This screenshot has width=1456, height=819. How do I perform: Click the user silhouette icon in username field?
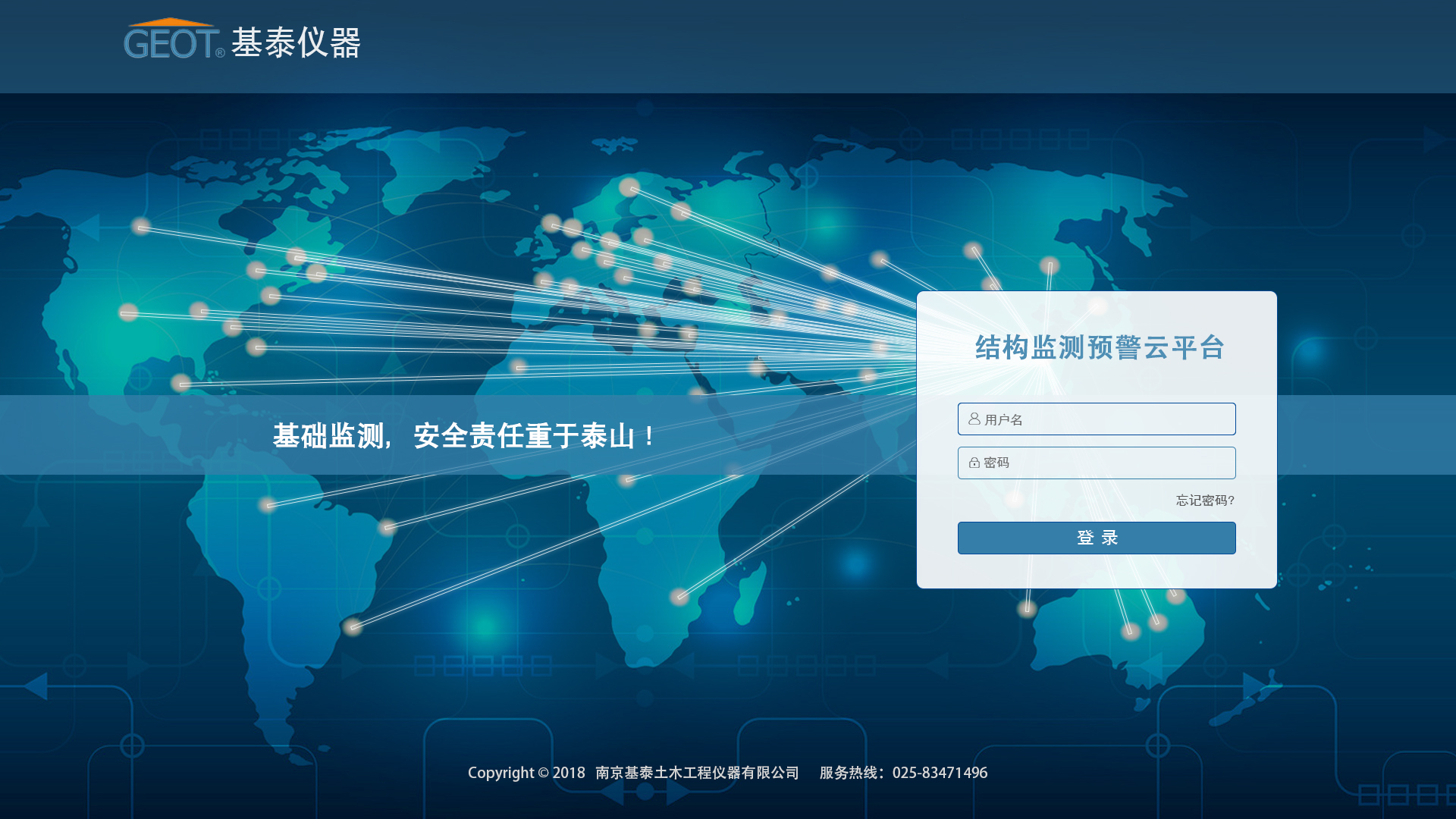[974, 419]
